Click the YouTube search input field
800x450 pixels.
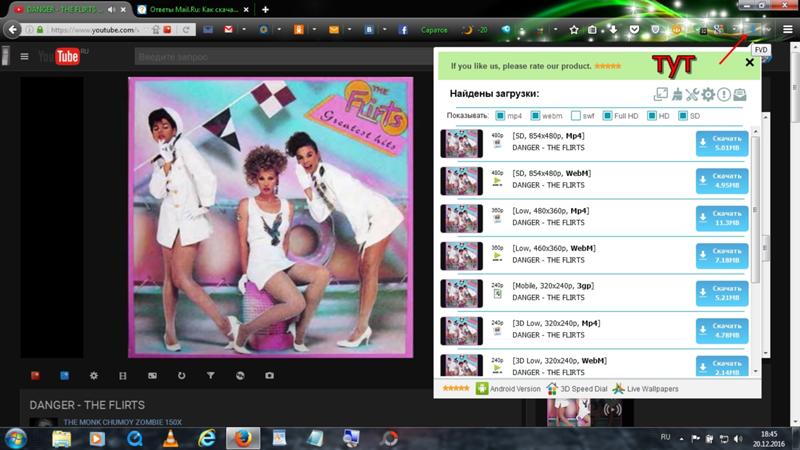tap(283, 57)
